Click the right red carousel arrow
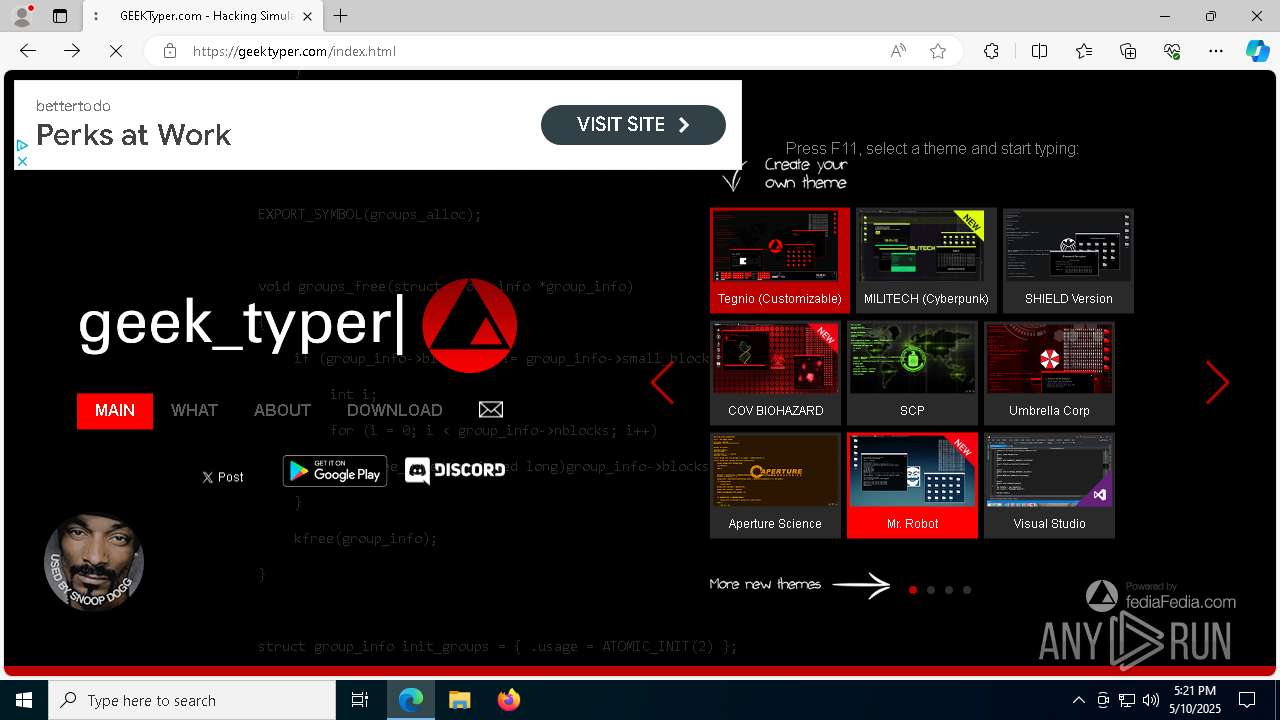 pyautogui.click(x=1217, y=382)
